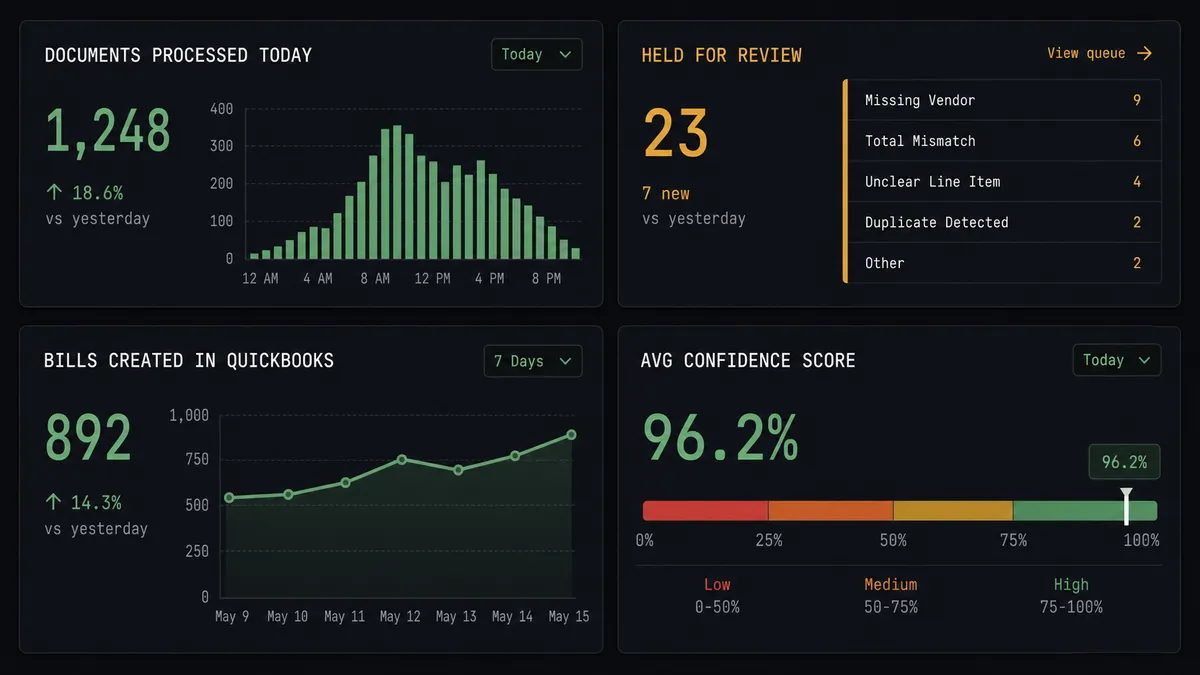Screen dimensions: 1200x675
Task: Click the 4 PM axis label on the bar chart
Action: [490, 278]
